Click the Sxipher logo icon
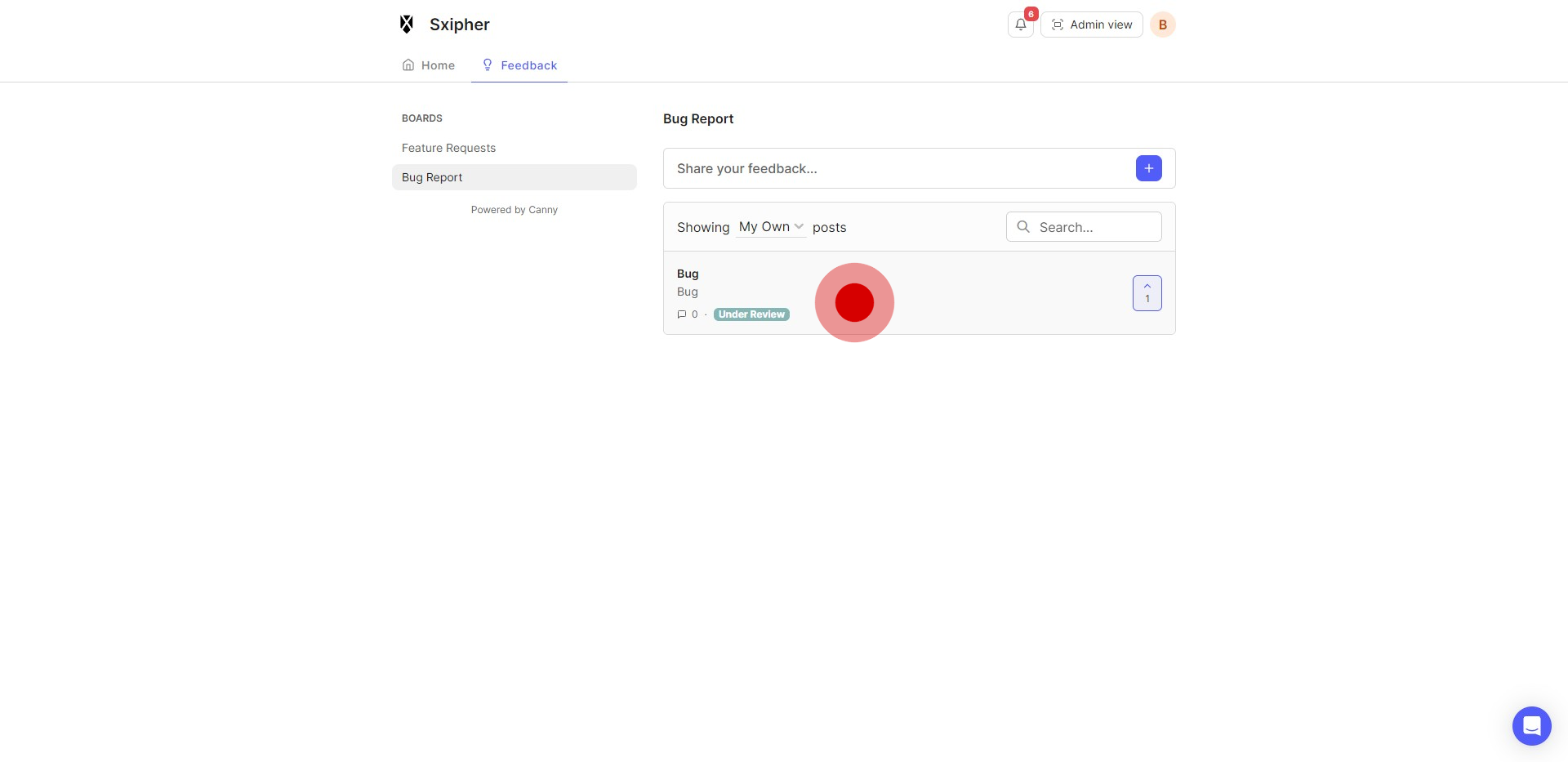The width and height of the screenshot is (1568, 762). (407, 25)
